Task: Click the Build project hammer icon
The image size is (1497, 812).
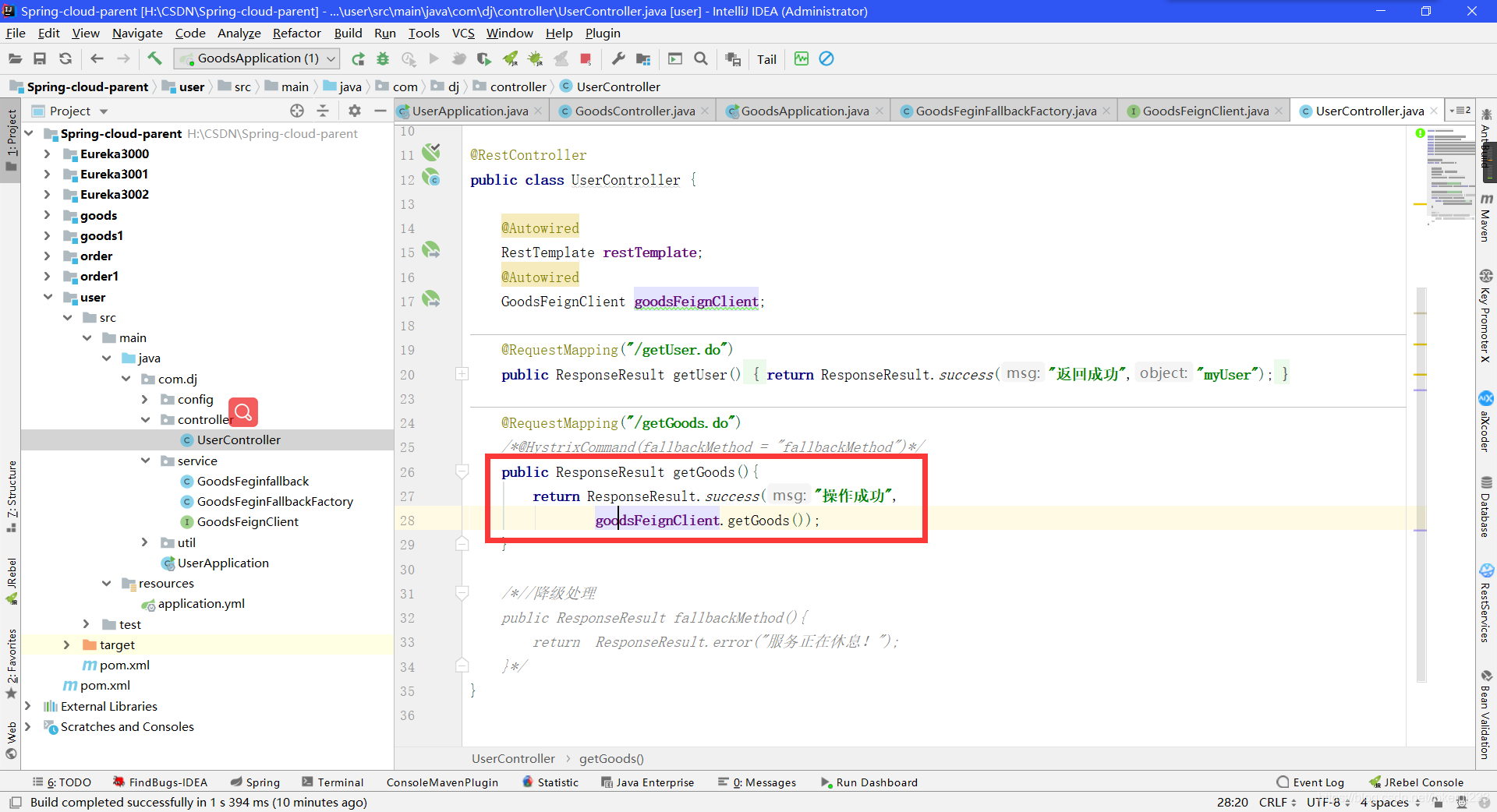Action: click(154, 58)
